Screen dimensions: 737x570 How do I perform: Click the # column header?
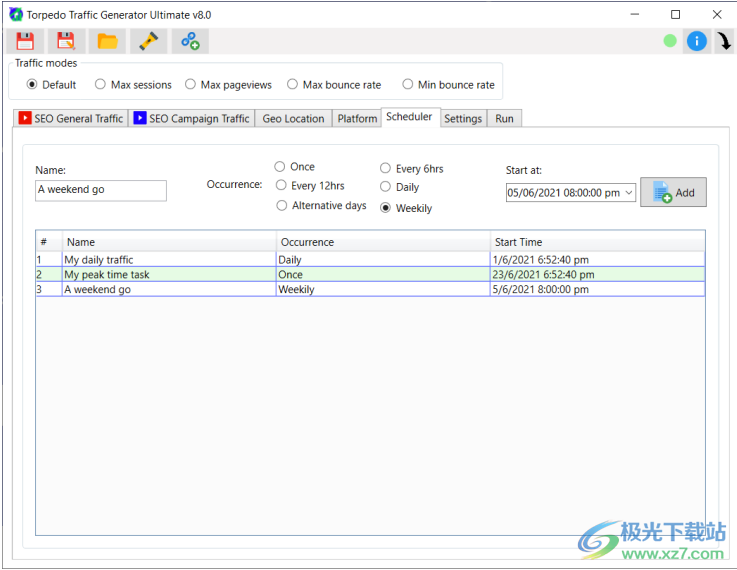49,242
